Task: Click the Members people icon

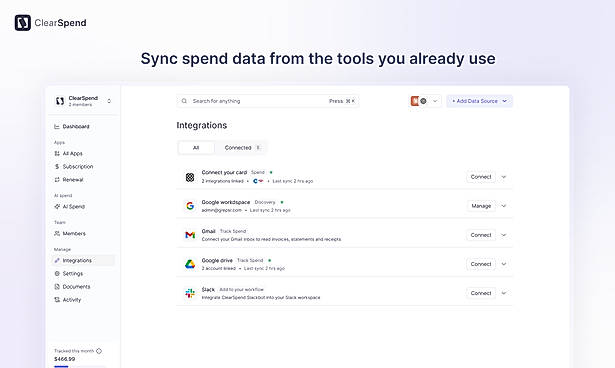Action: click(x=57, y=233)
